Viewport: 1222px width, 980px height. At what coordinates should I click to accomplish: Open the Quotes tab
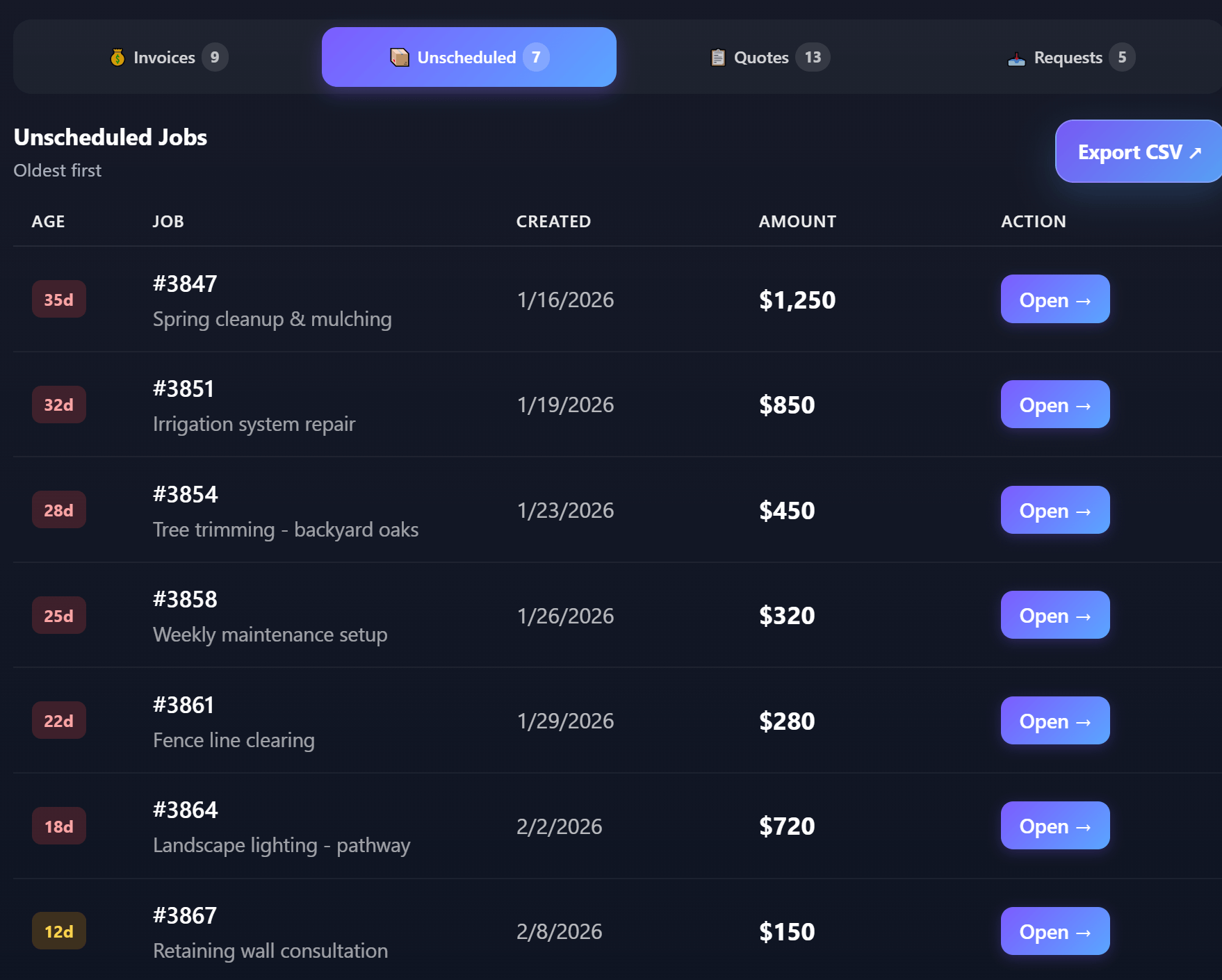(769, 57)
